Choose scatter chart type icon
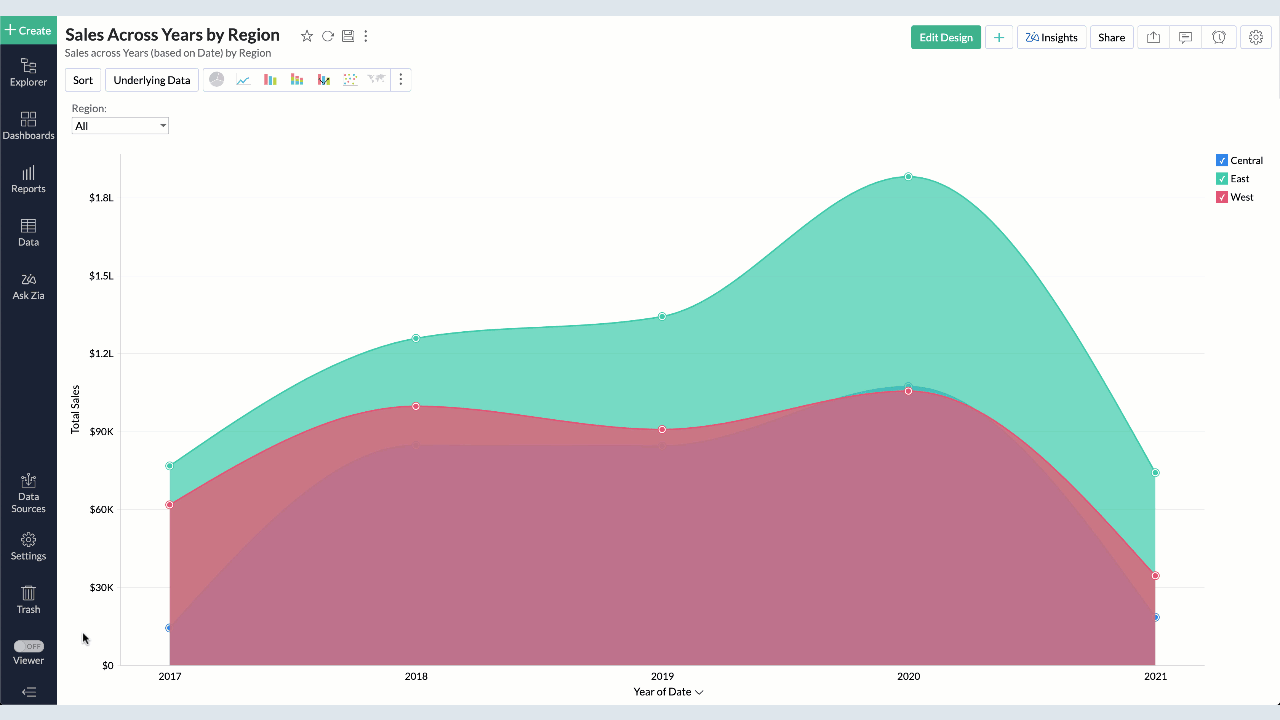This screenshot has width=1280, height=720. click(x=350, y=80)
